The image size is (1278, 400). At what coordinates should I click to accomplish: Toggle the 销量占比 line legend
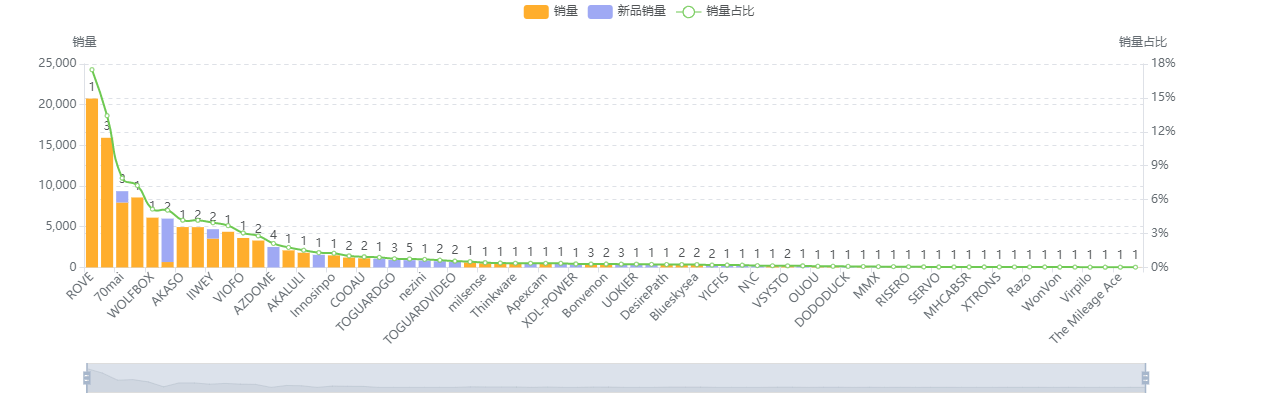click(730, 11)
